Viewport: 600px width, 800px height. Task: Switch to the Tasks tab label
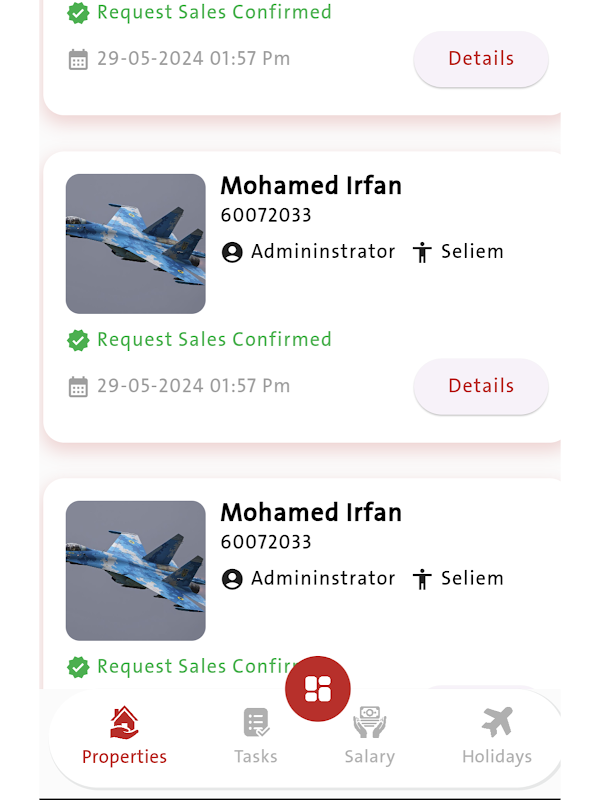point(256,757)
